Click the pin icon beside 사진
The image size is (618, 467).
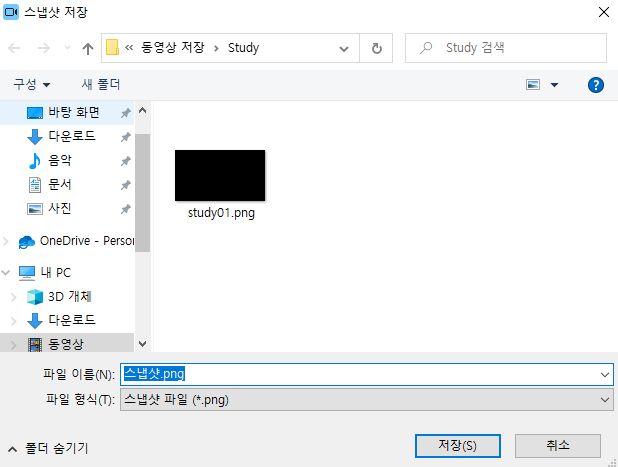[x=125, y=209]
